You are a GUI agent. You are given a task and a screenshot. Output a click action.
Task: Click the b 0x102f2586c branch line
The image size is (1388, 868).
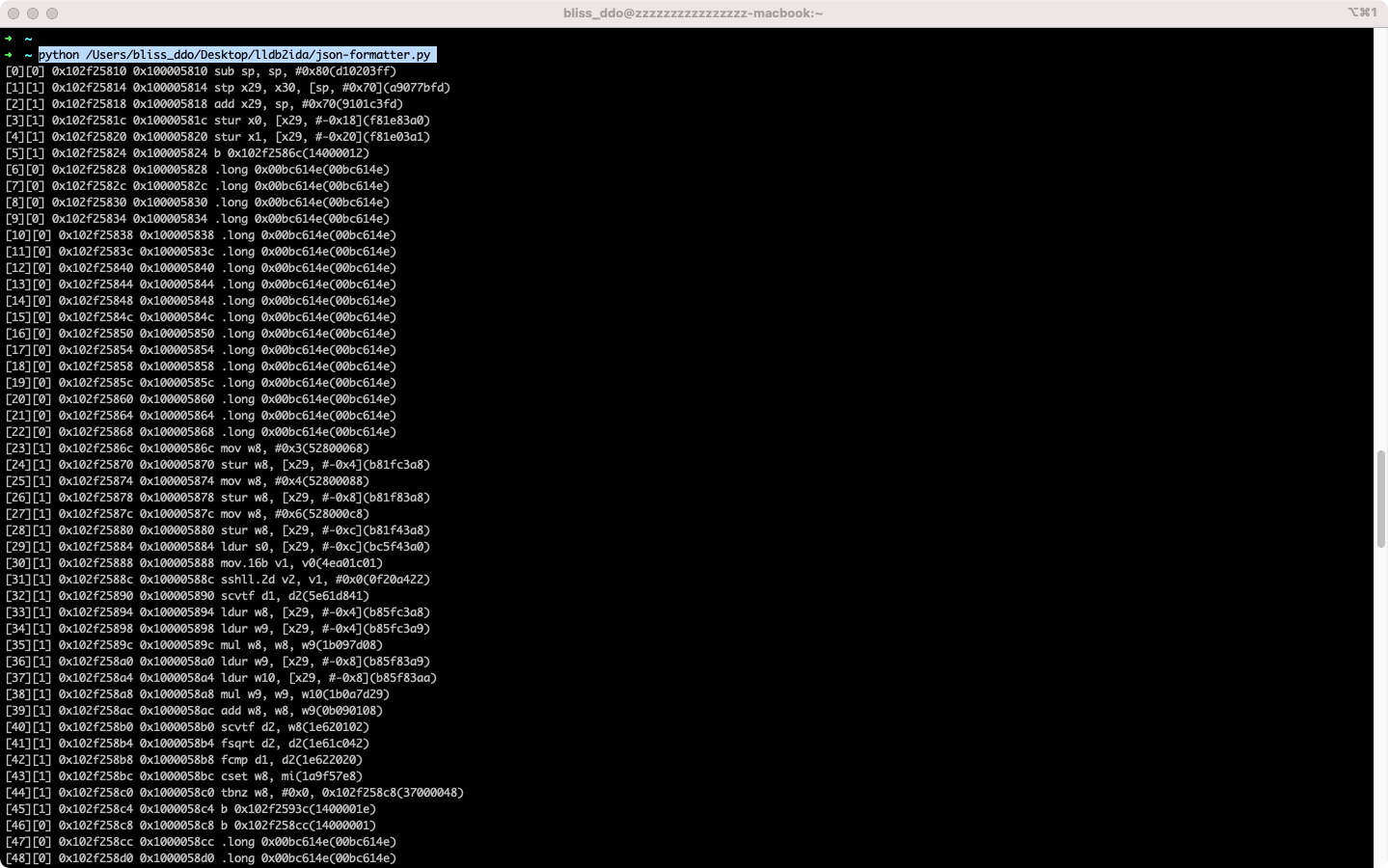pyautogui.click(x=187, y=153)
